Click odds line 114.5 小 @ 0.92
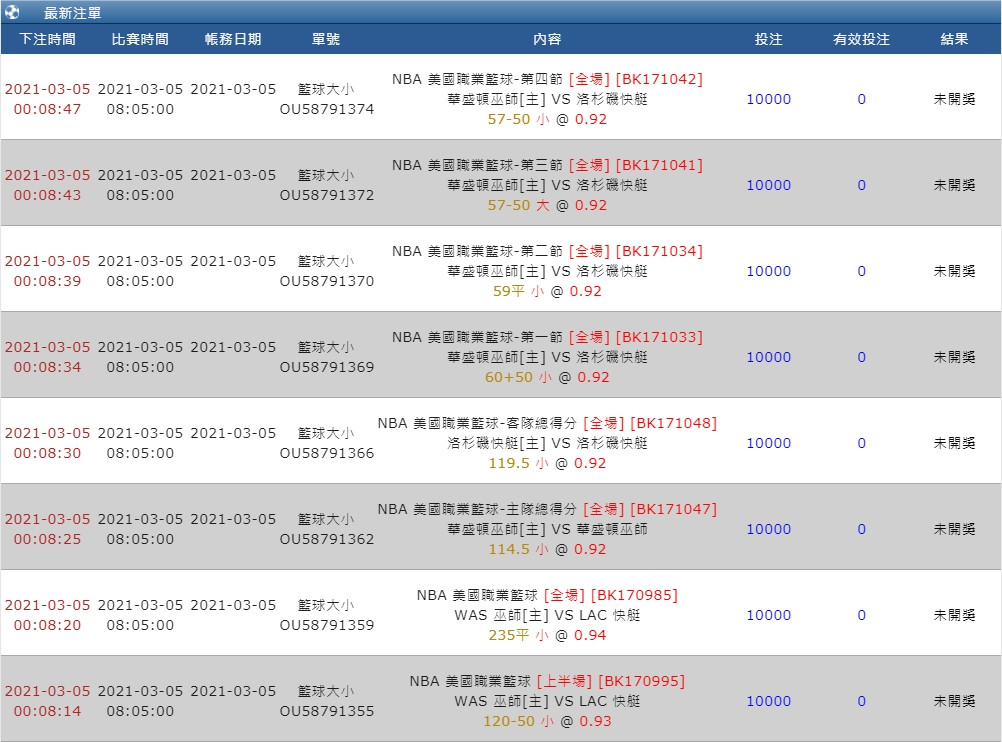This screenshot has width=1002, height=742. coord(547,549)
